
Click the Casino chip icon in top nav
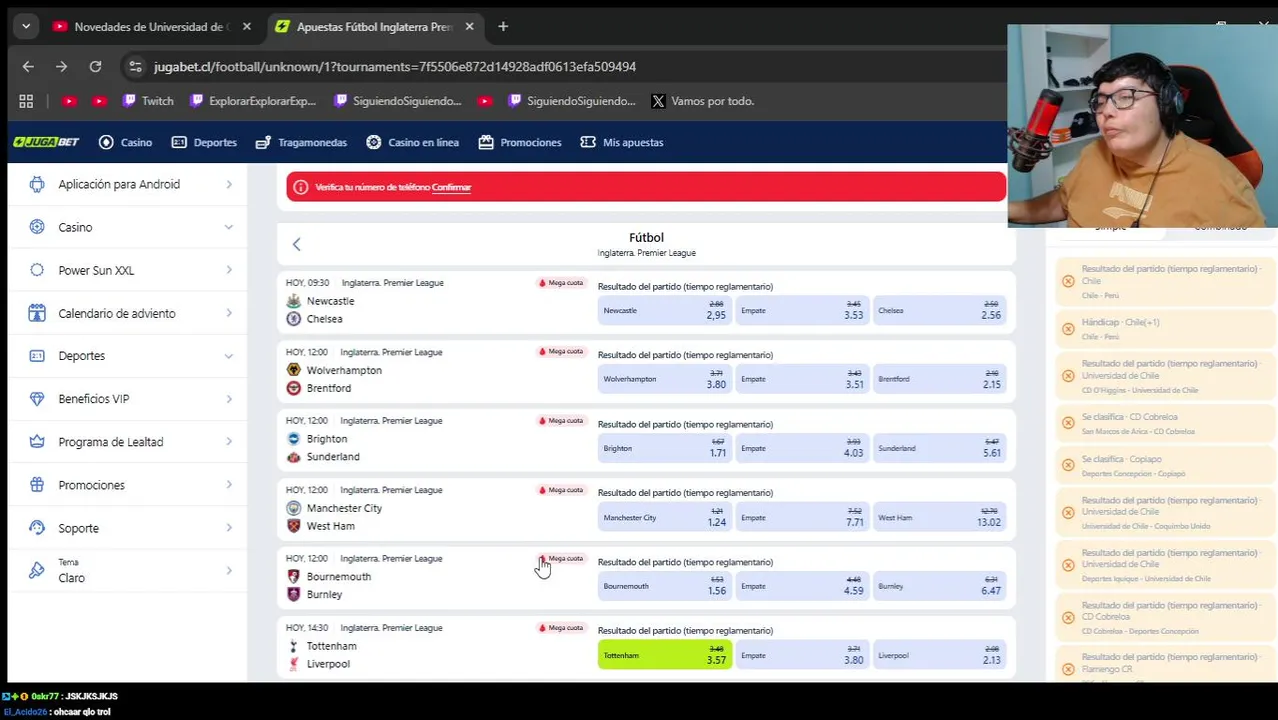click(x=106, y=142)
